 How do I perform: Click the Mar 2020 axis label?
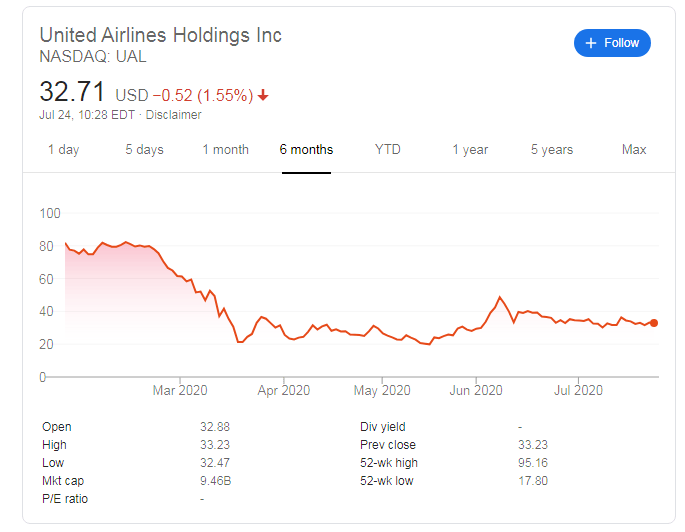tap(179, 391)
